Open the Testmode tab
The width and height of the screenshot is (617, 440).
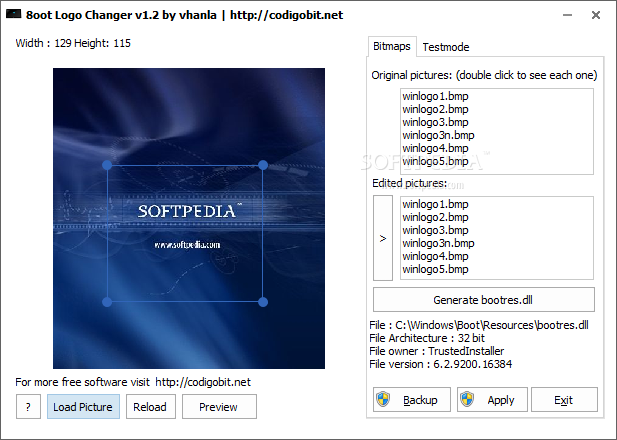pyautogui.click(x=445, y=47)
